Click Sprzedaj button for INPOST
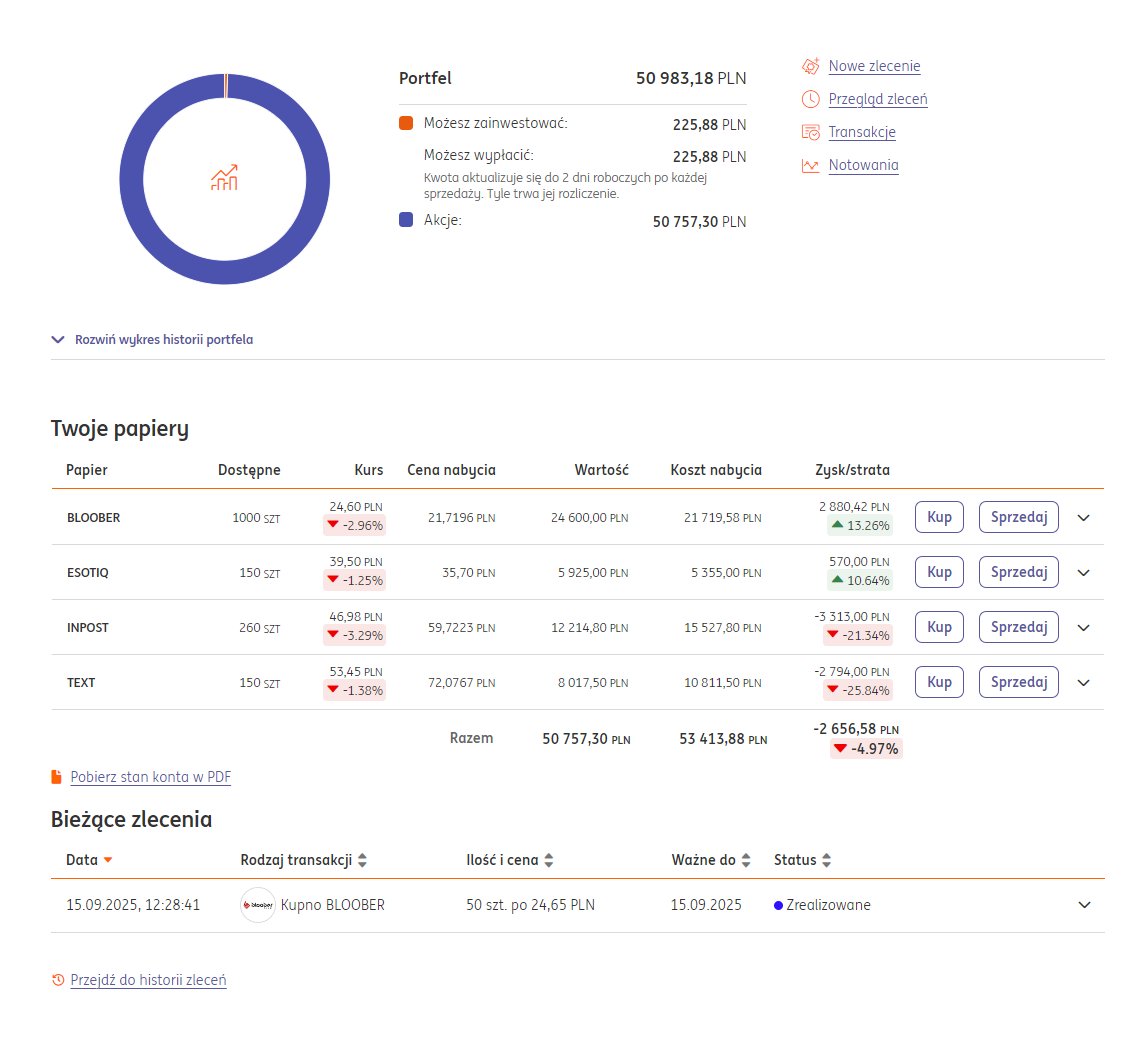 1018,627
